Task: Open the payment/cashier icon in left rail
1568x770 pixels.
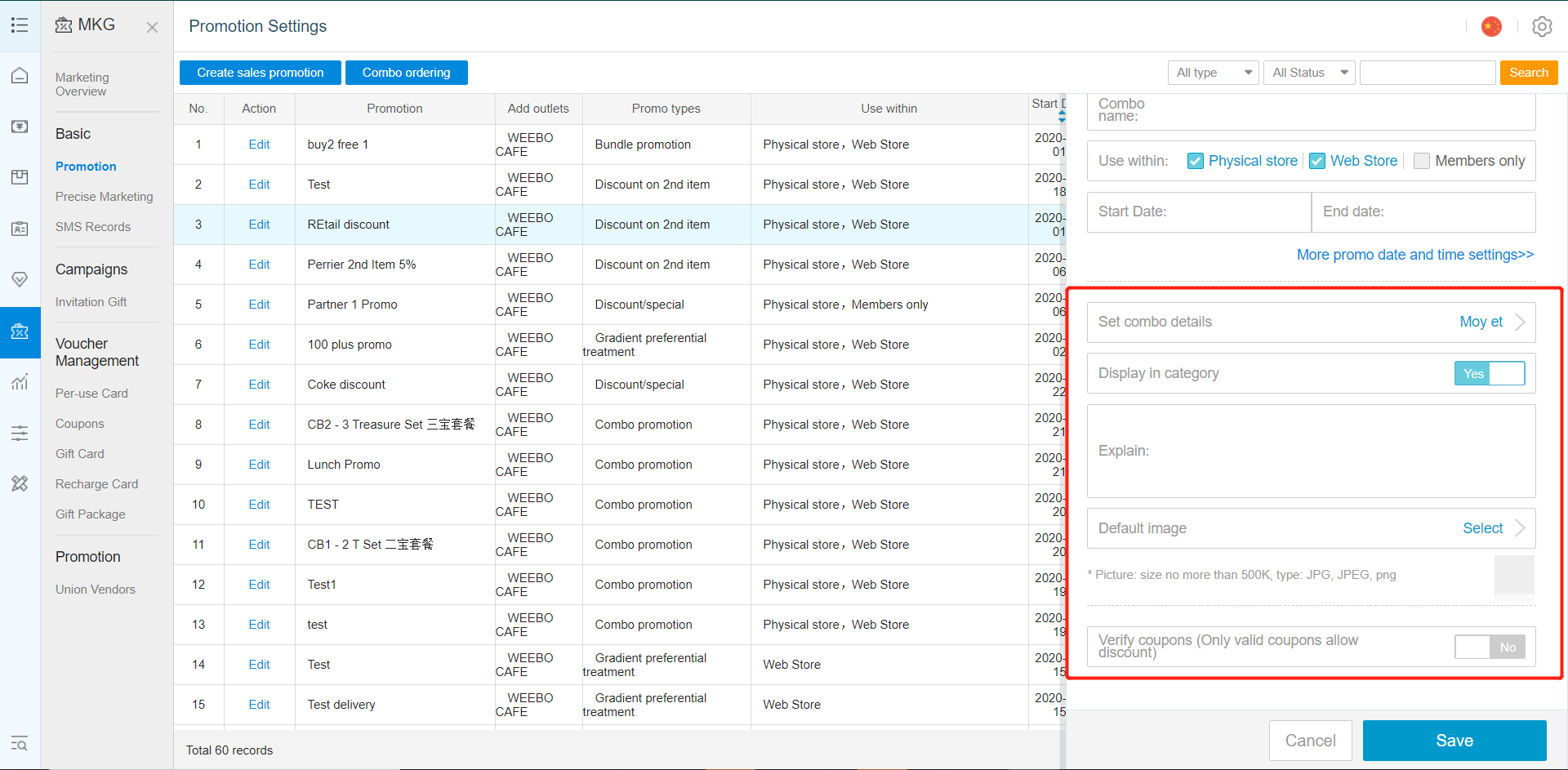Action: point(20,127)
